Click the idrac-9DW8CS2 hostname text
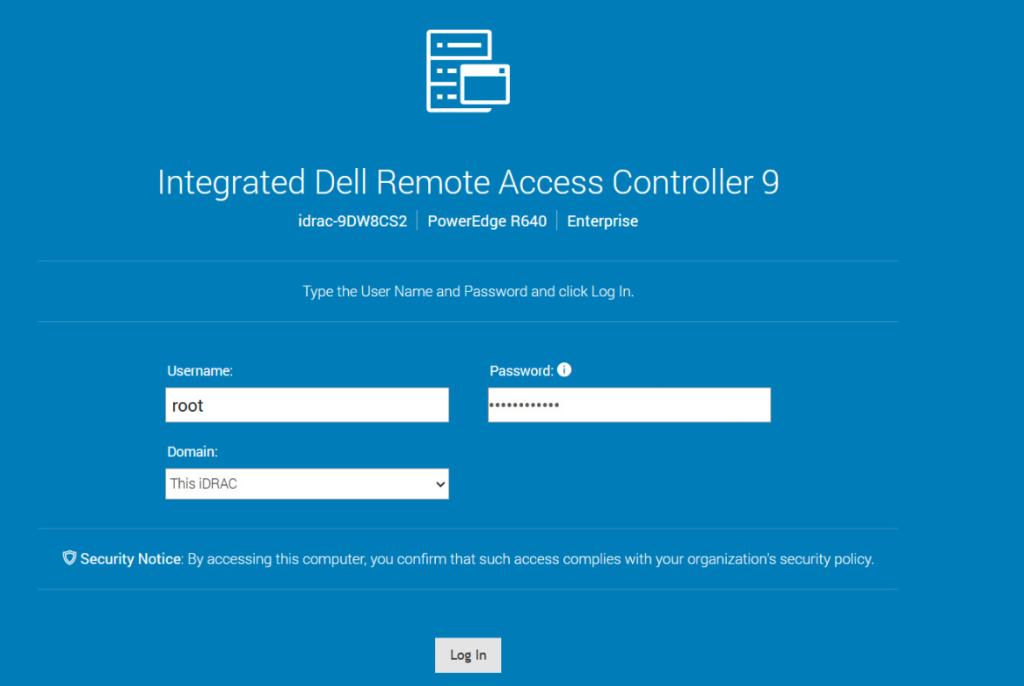This screenshot has width=1024, height=686. [353, 221]
